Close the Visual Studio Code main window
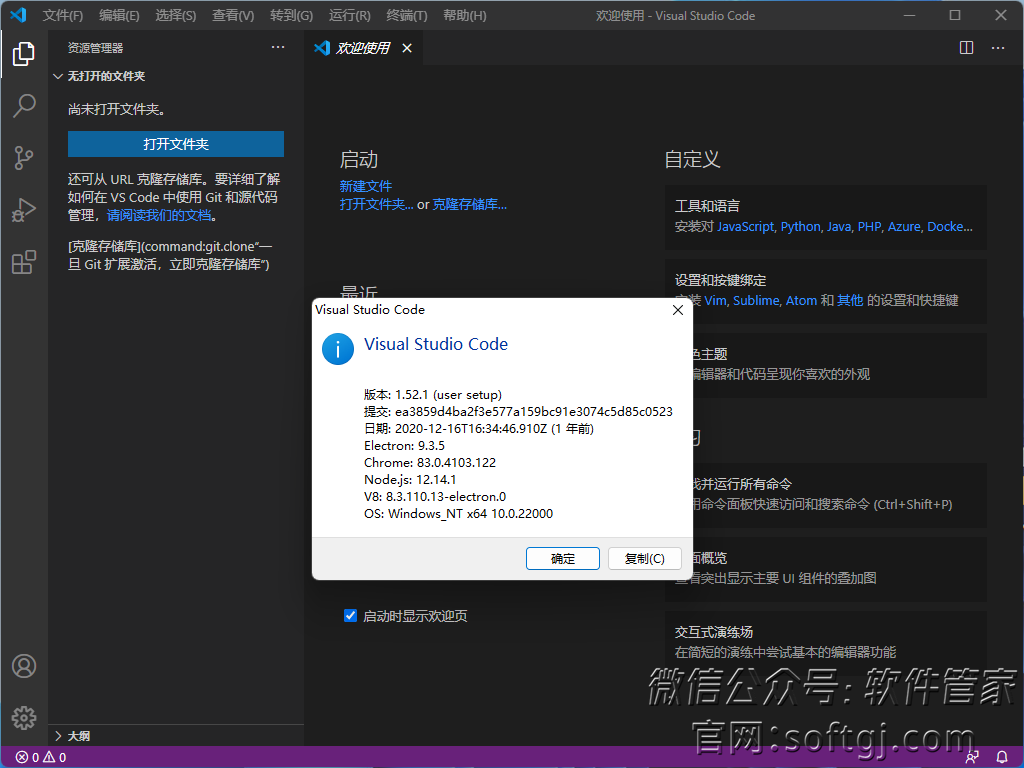Image resolution: width=1024 pixels, height=768 pixels. pos(1000,15)
